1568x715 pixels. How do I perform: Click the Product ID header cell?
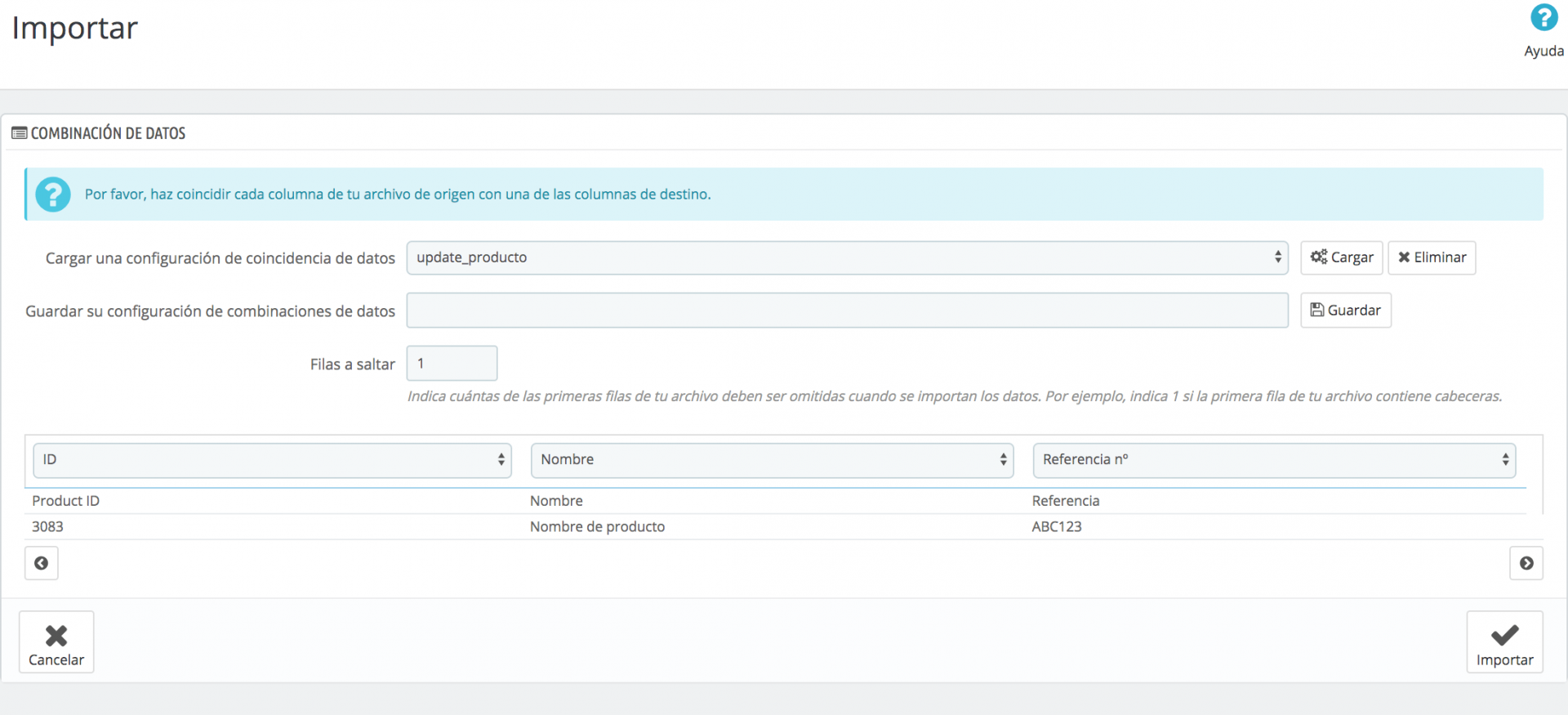[x=65, y=501]
